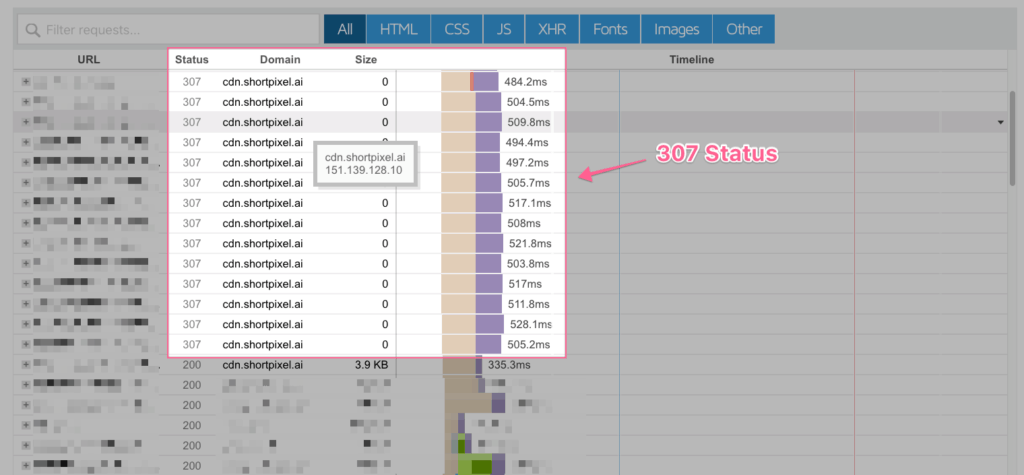Click the Timeline column header

pos(692,59)
